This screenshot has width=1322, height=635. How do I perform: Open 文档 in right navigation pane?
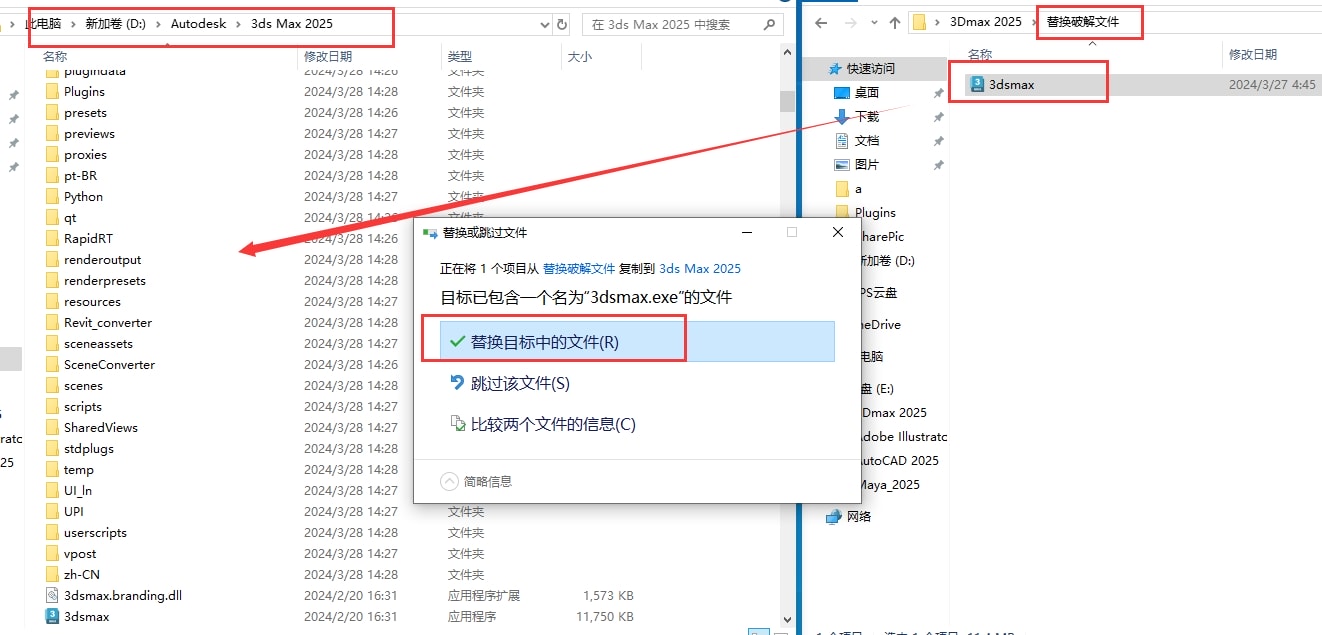[866, 140]
